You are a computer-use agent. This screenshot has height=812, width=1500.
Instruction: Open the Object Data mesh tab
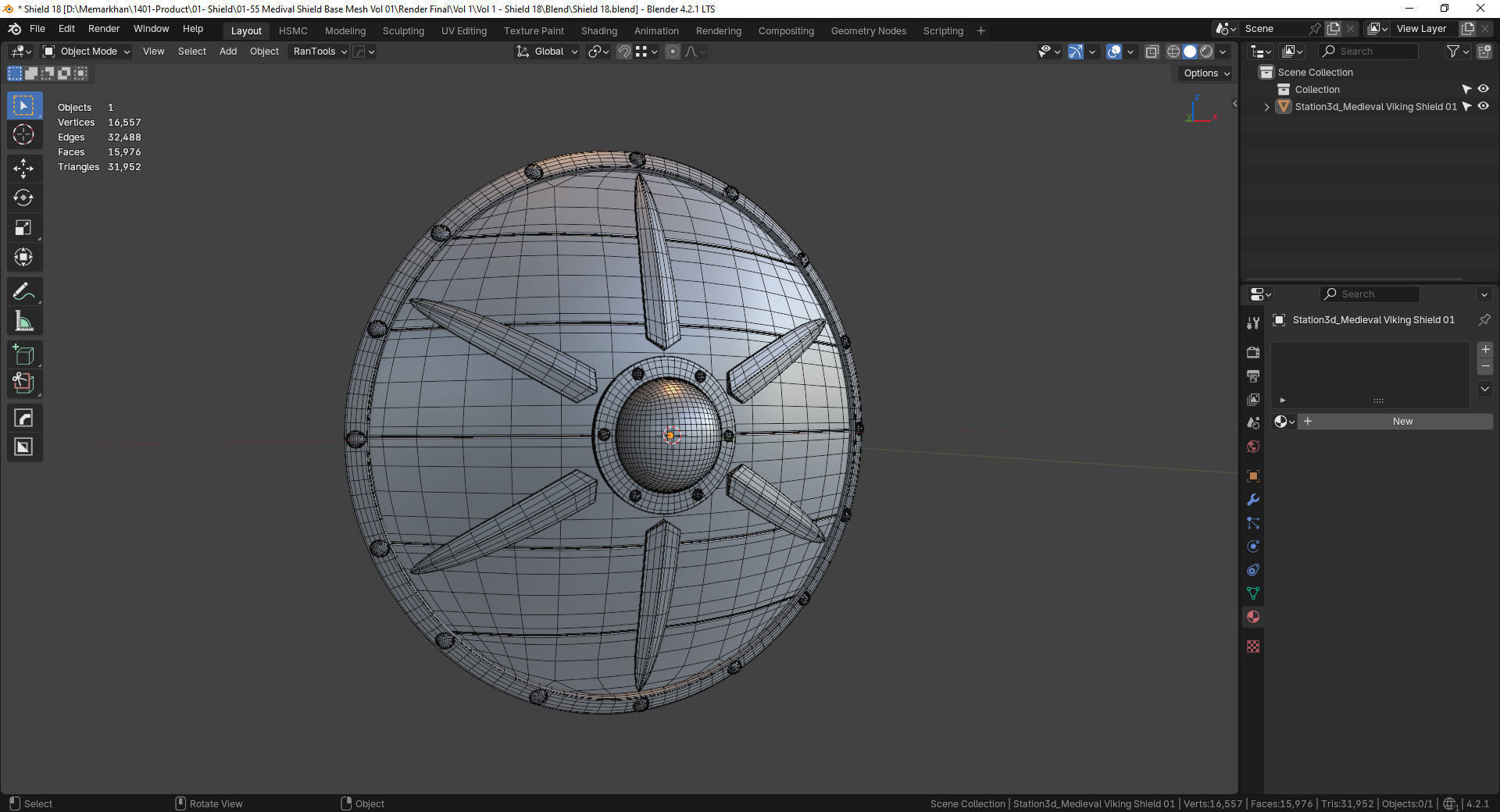click(1253, 593)
